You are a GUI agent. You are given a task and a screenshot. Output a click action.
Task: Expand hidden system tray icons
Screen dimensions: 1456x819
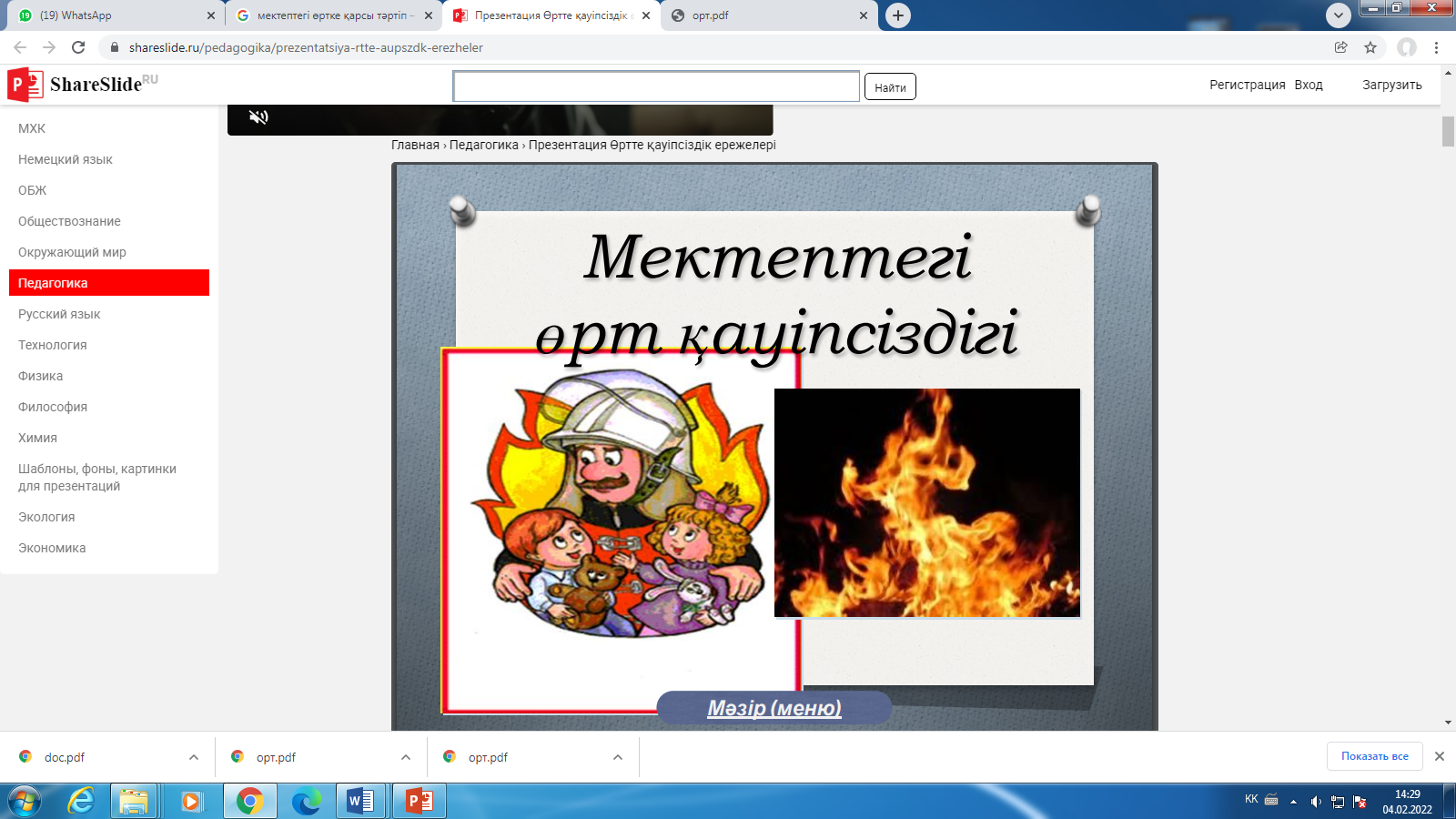(x=1293, y=802)
